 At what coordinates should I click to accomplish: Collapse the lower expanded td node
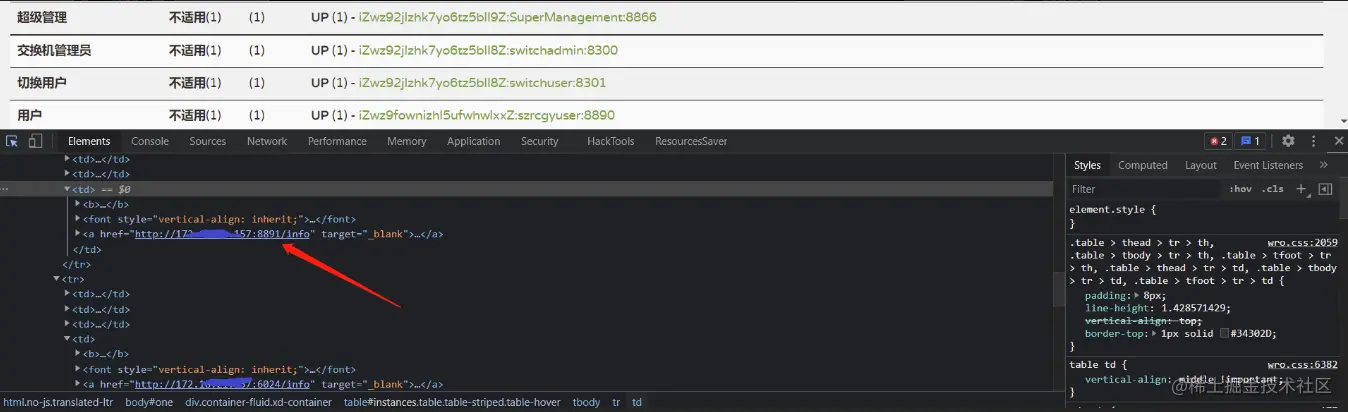[68, 339]
